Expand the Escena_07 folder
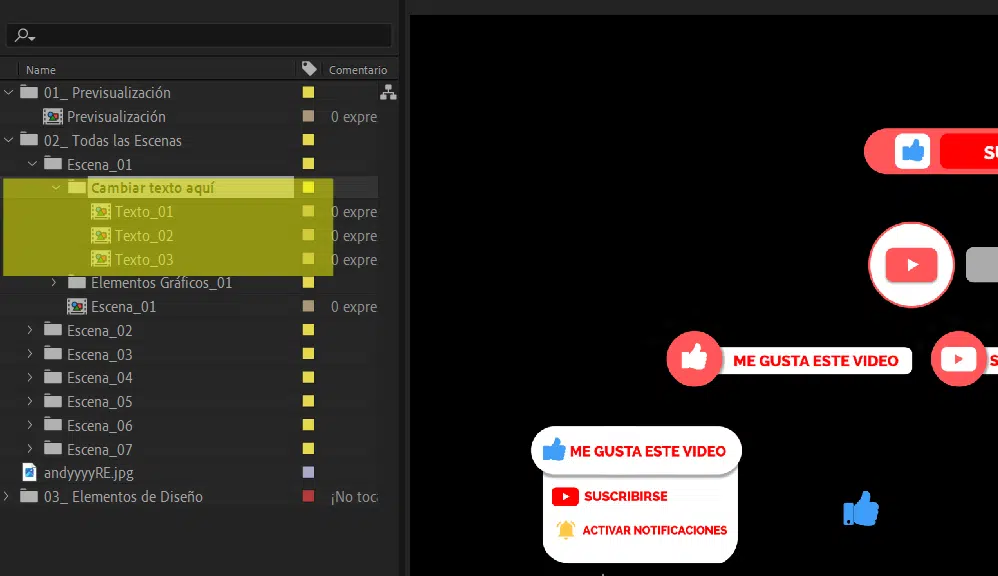The width and height of the screenshot is (998, 576). click(30, 449)
